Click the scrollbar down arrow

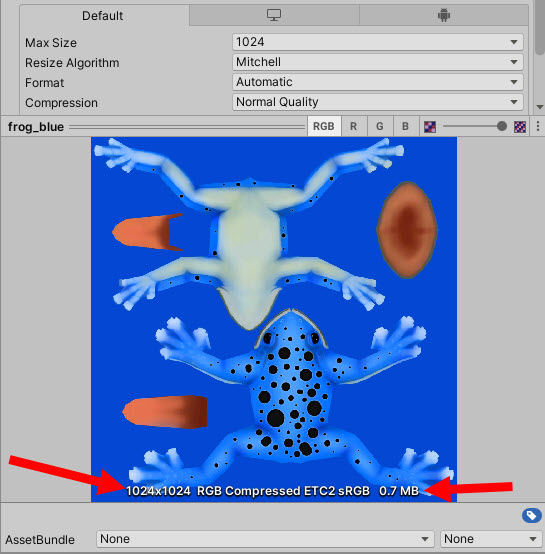[540, 107]
